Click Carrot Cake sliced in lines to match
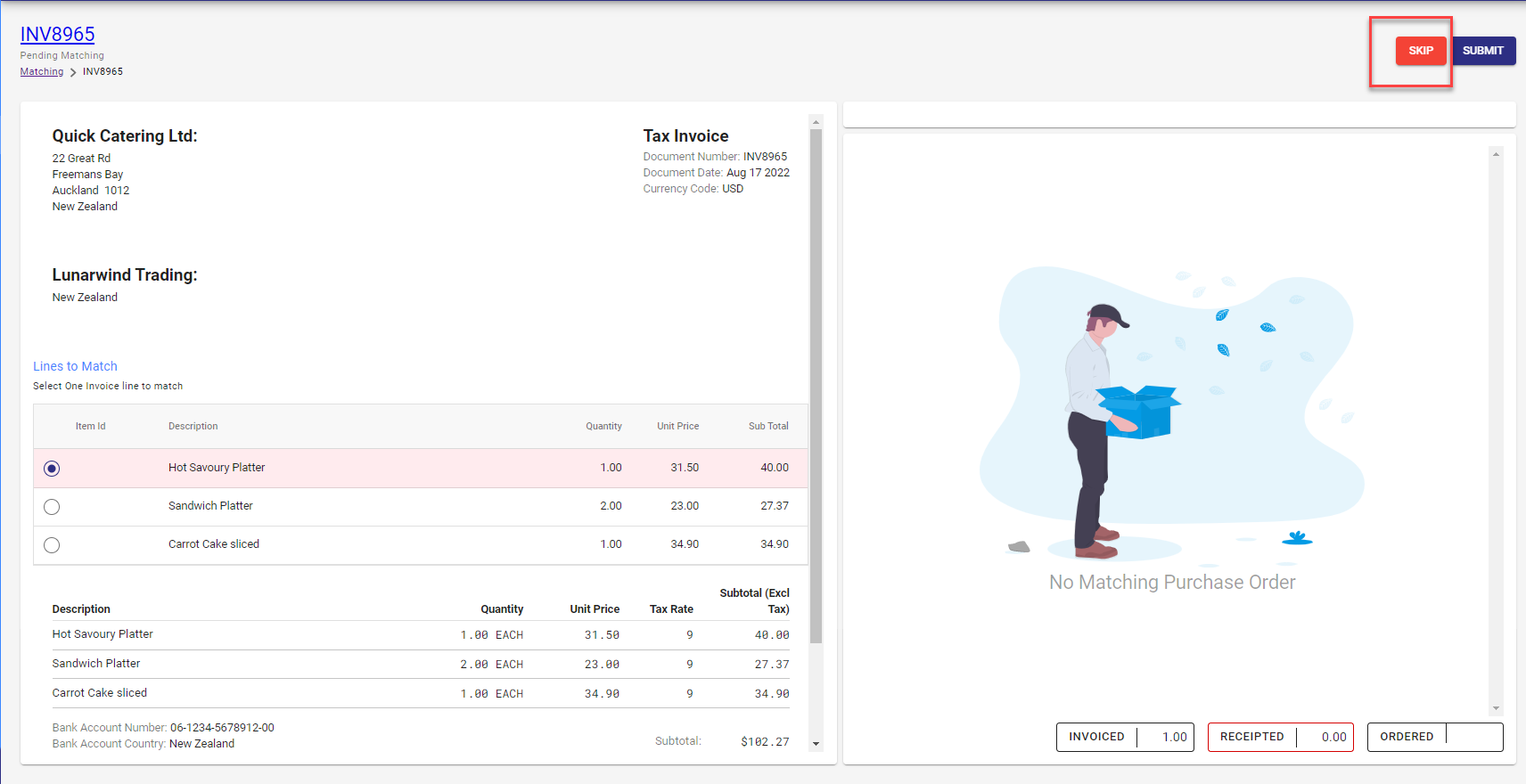This screenshot has width=1526, height=784. click(x=214, y=544)
